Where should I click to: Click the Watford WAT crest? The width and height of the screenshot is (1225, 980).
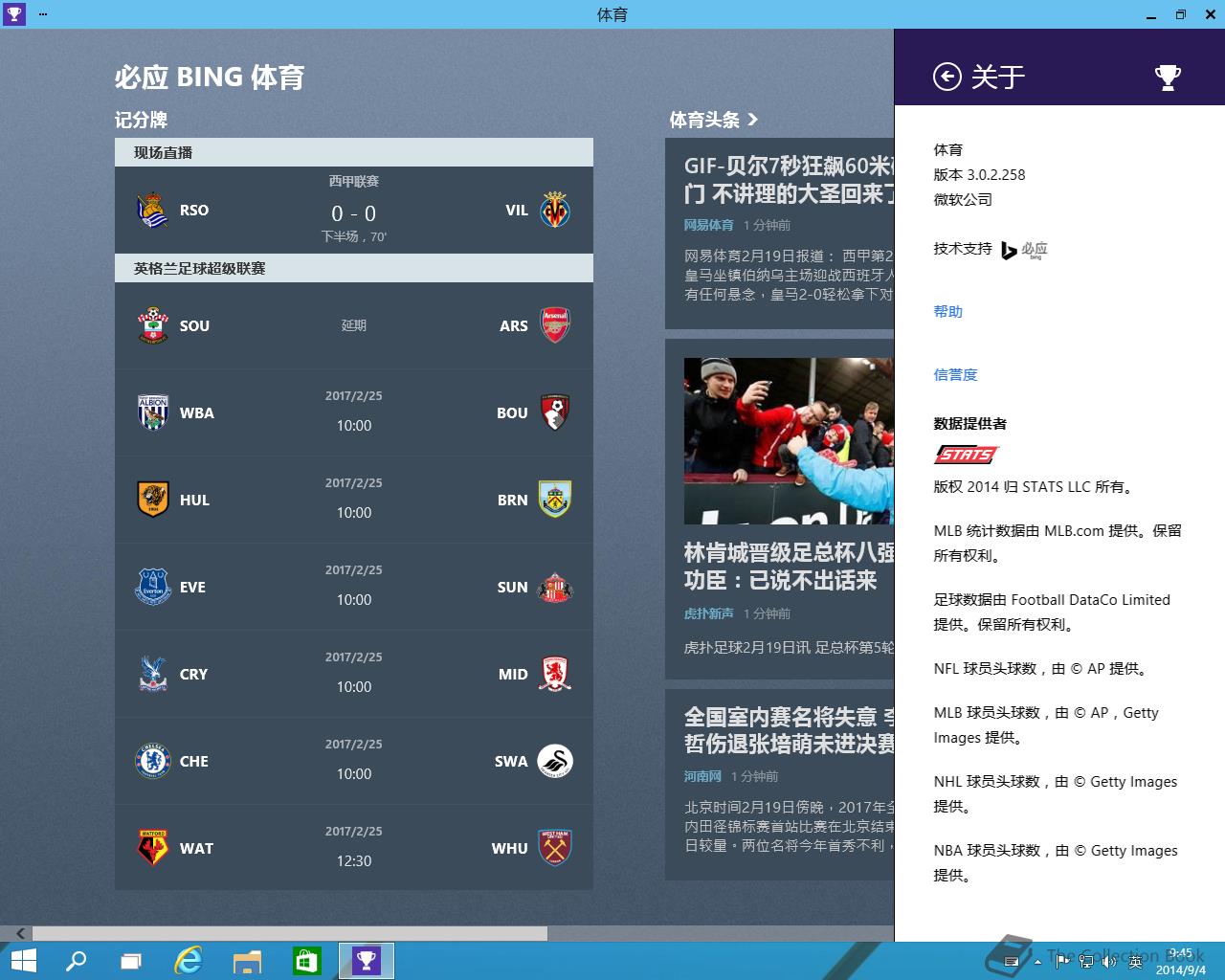pos(153,848)
